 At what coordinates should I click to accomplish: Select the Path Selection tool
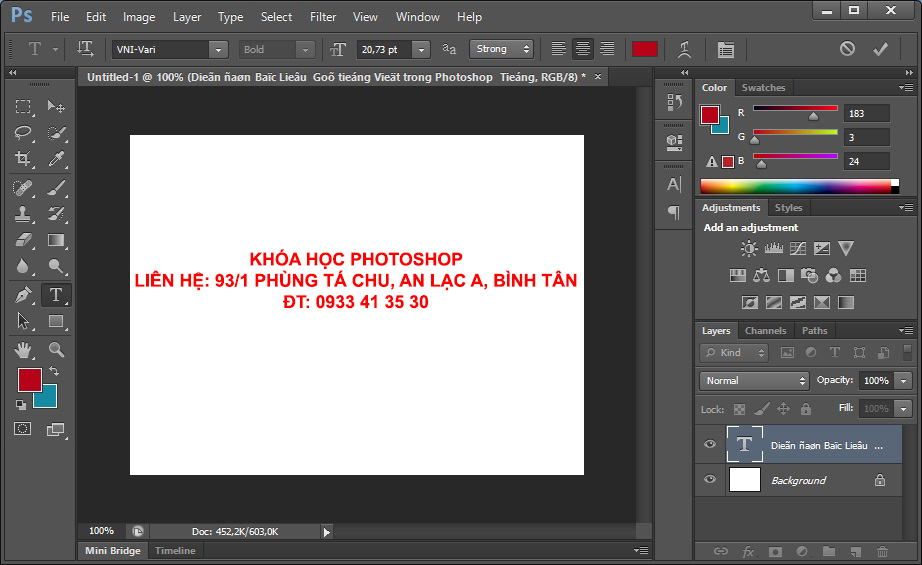coord(23,321)
